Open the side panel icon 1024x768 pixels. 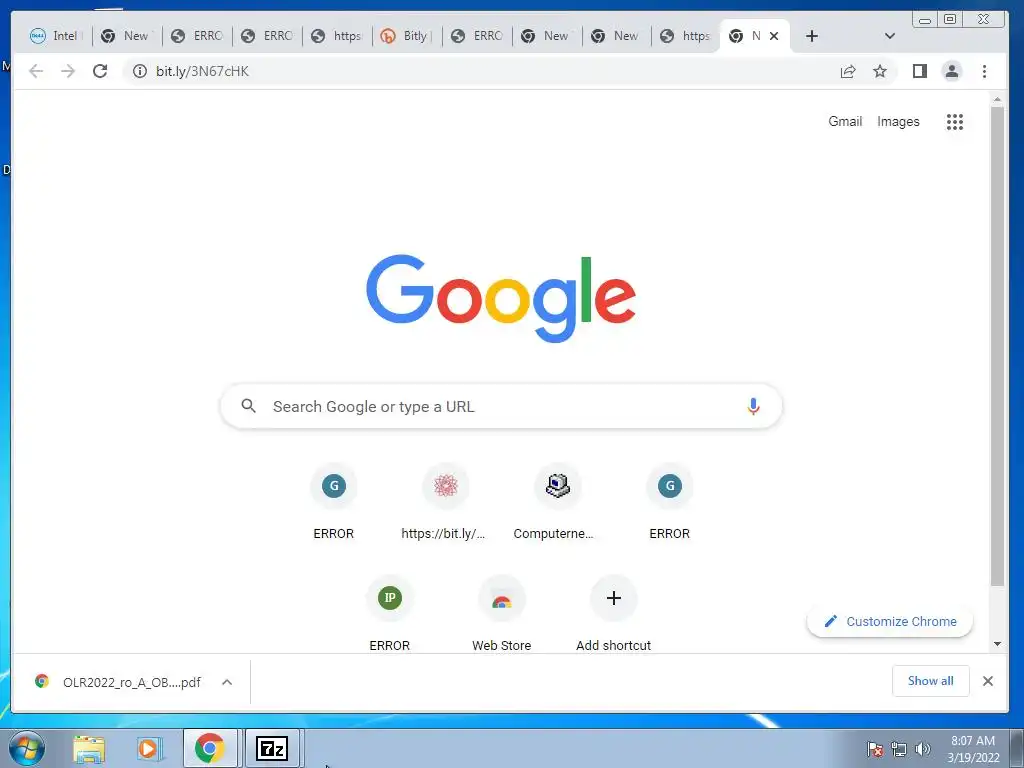tap(920, 71)
